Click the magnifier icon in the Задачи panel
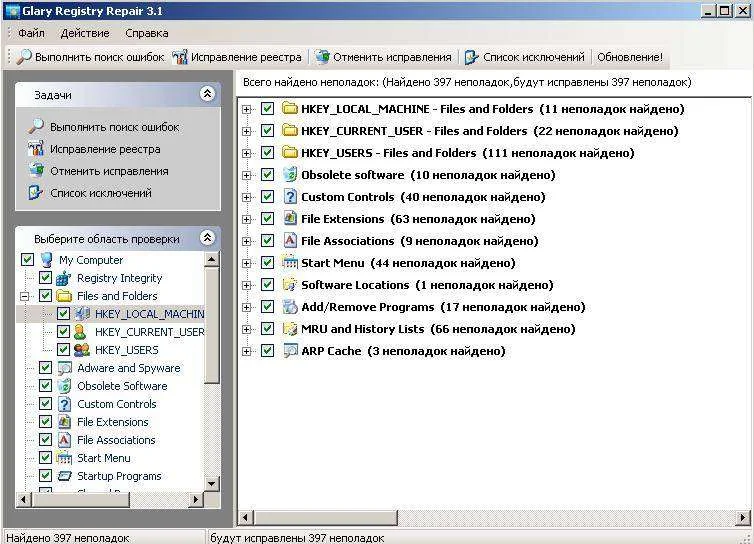The image size is (754, 544). coord(36,127)
